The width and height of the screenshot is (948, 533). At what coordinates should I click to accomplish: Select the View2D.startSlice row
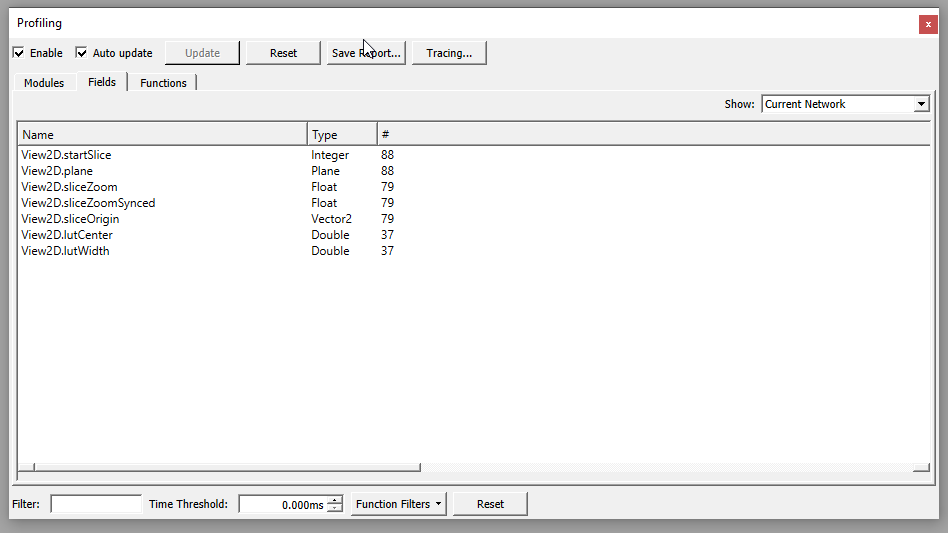pyautogui.click(x=68, y=155)
